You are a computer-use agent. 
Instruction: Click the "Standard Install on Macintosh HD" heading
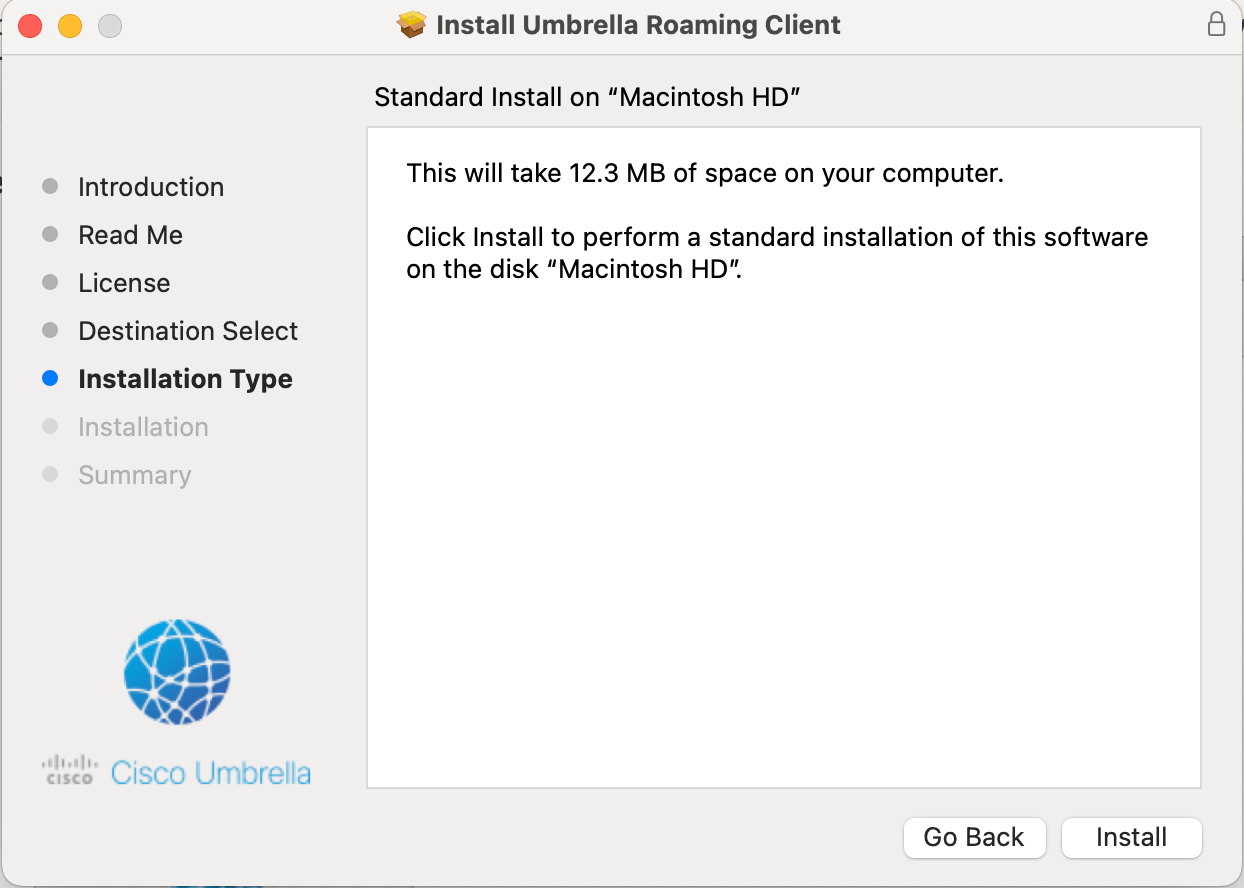tap(588, 97)
